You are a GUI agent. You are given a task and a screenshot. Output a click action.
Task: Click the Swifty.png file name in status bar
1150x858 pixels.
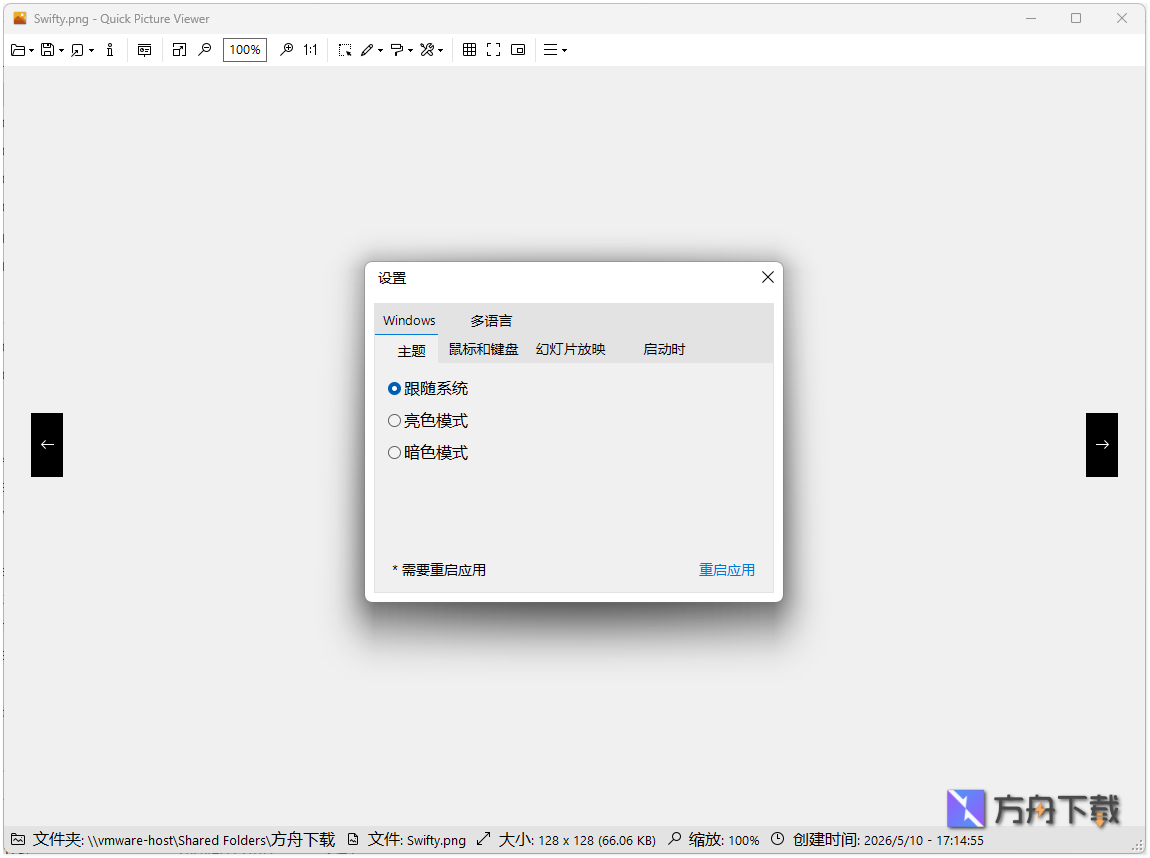[x=436, y=840]
